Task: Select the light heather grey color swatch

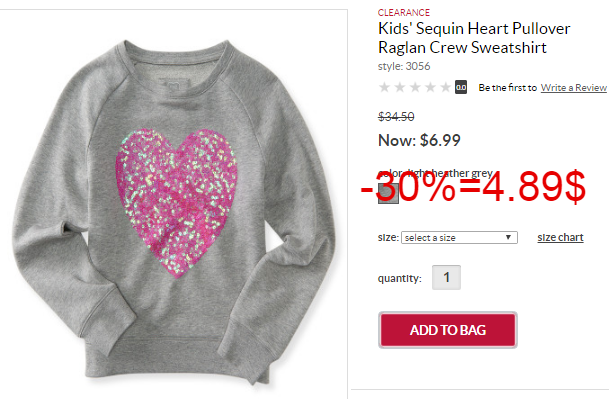Action: click(x=388, y=193)
